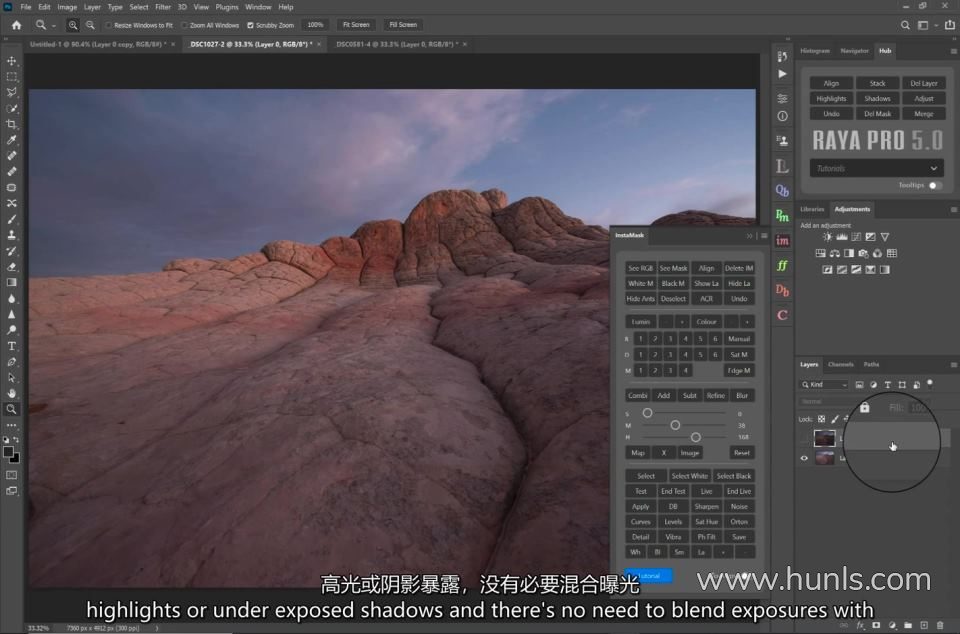The height and width of the screenshot is (634, 960).
Task: Uncheck the Scrubby Zoom checkbox
Action: tap(250, 25)
